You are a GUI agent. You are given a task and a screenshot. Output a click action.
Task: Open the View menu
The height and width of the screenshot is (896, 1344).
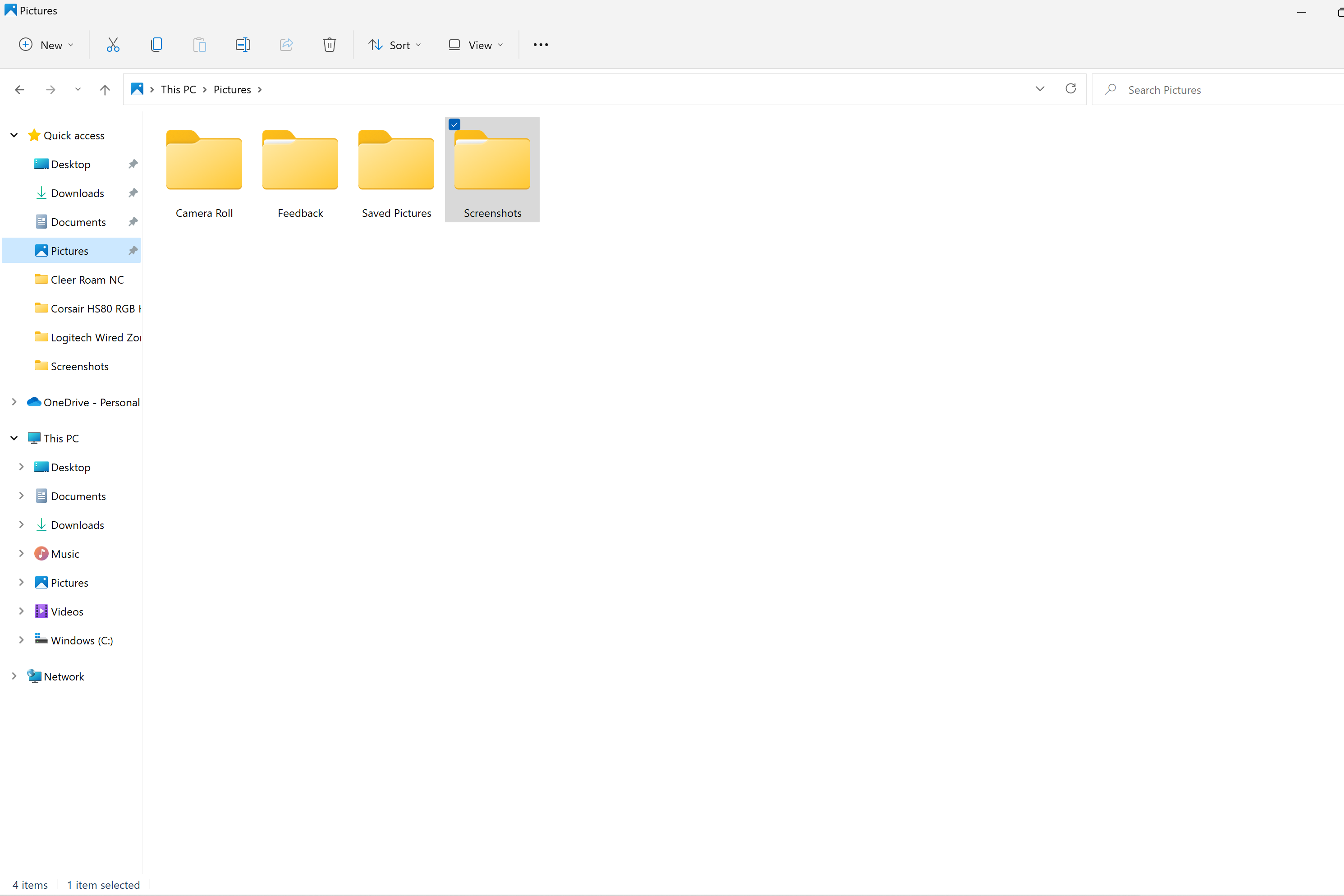coord(476,45)
